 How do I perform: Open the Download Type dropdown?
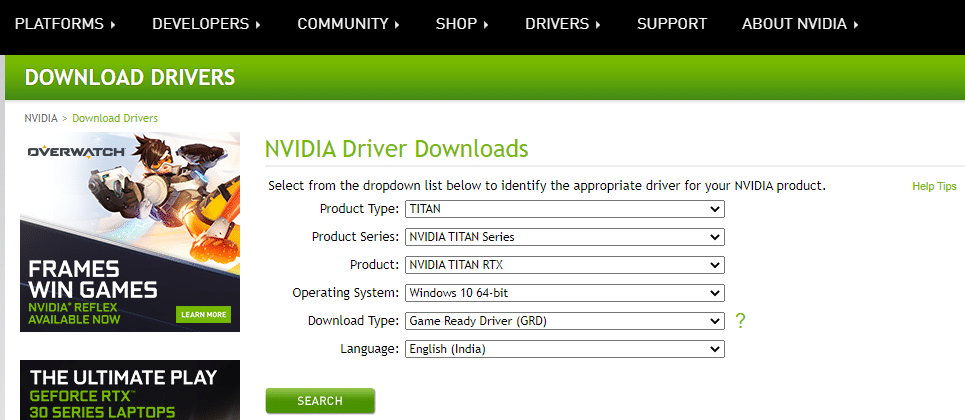point(565,321)
